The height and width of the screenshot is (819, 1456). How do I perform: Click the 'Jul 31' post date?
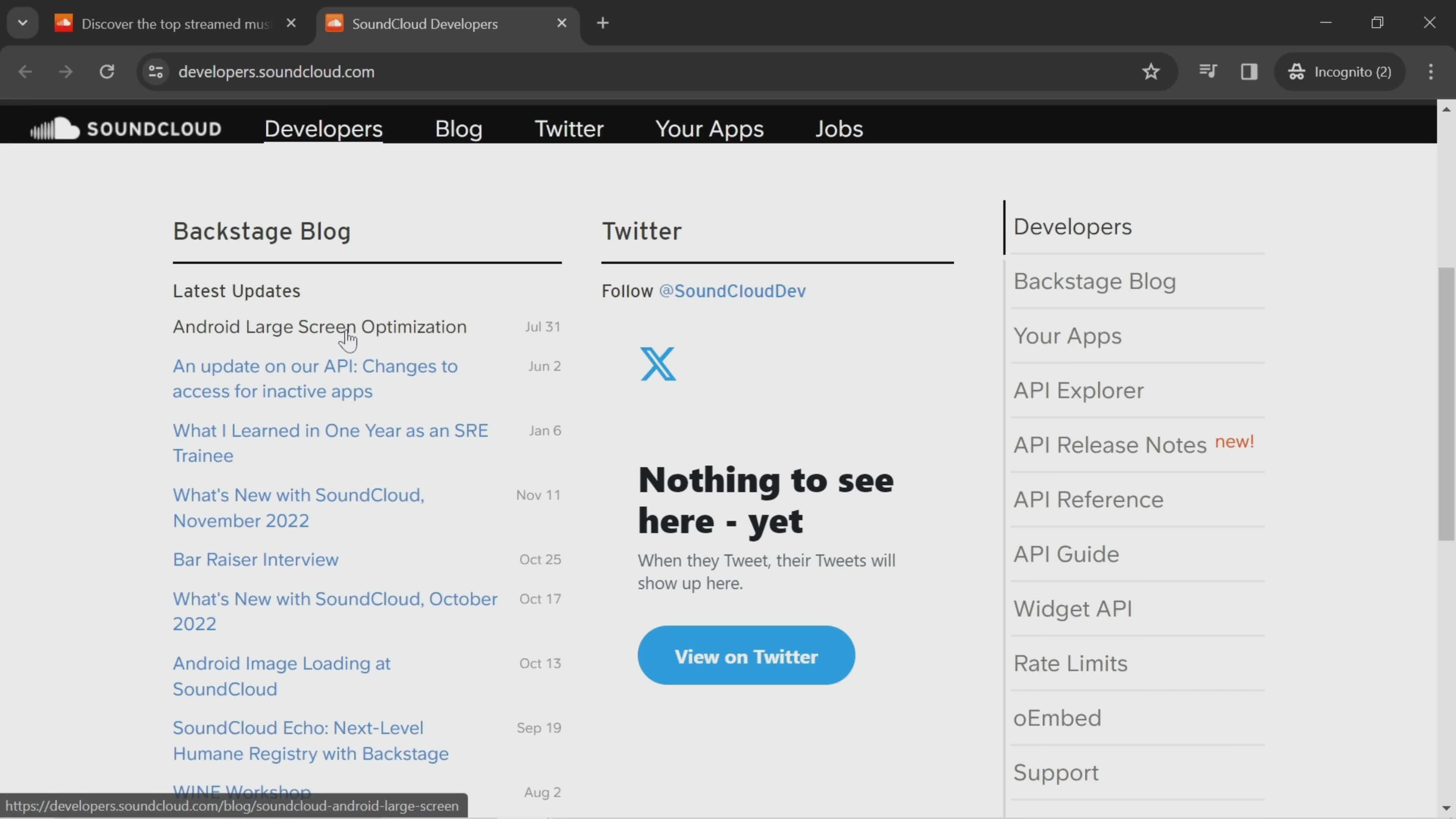[x=542, y=327]
